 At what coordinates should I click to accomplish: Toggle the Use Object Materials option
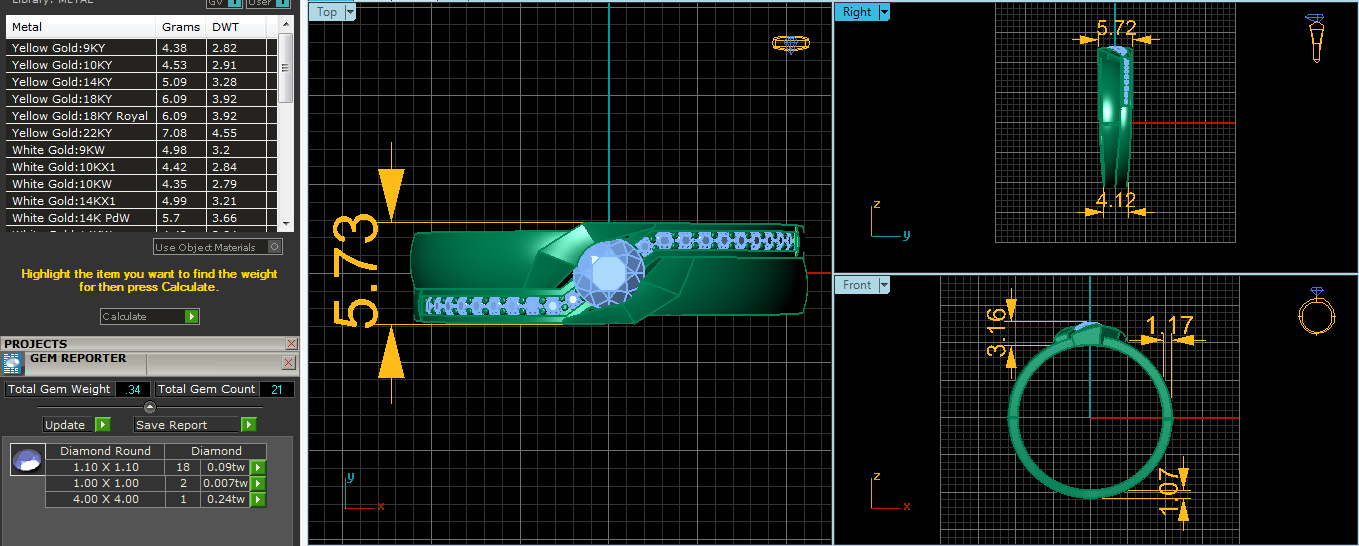(x=275, y=247)
